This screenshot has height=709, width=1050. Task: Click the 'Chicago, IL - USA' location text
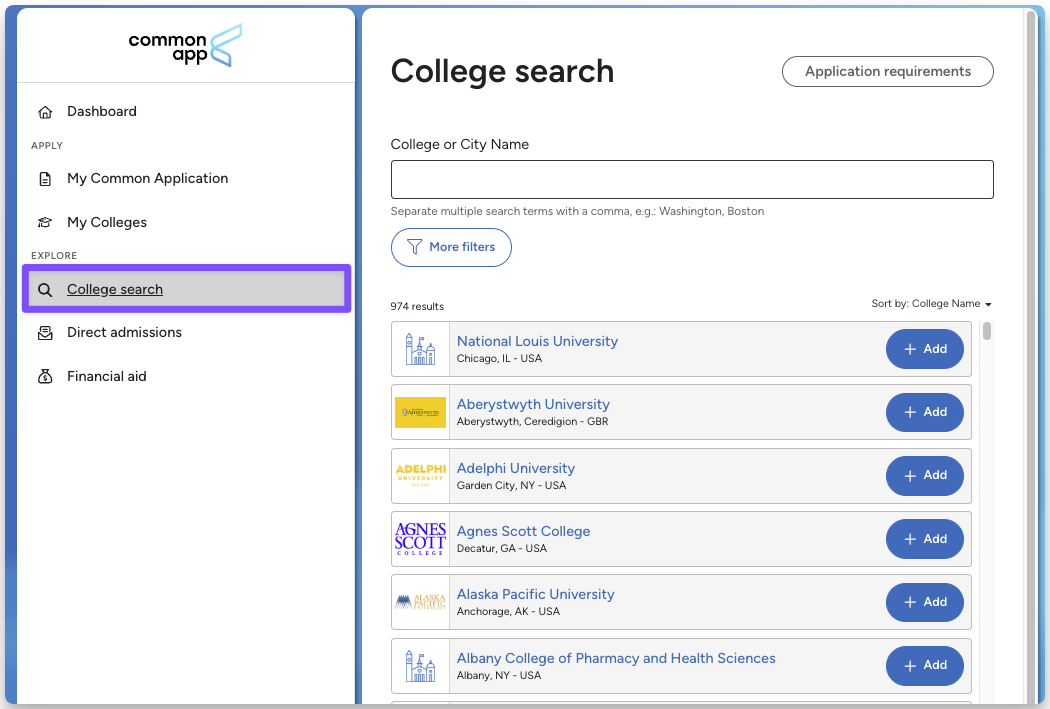pyautogui.click(x=500, y=359)
